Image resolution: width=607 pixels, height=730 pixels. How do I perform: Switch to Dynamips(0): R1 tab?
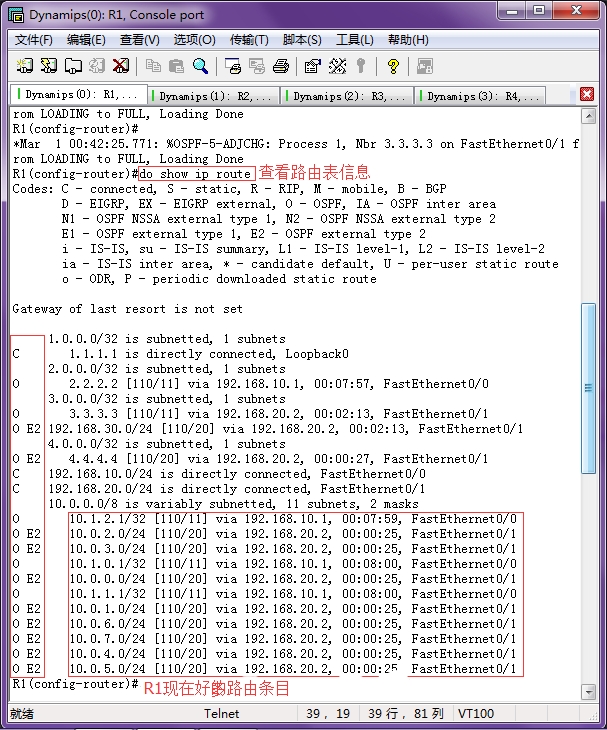pos(79,95)
